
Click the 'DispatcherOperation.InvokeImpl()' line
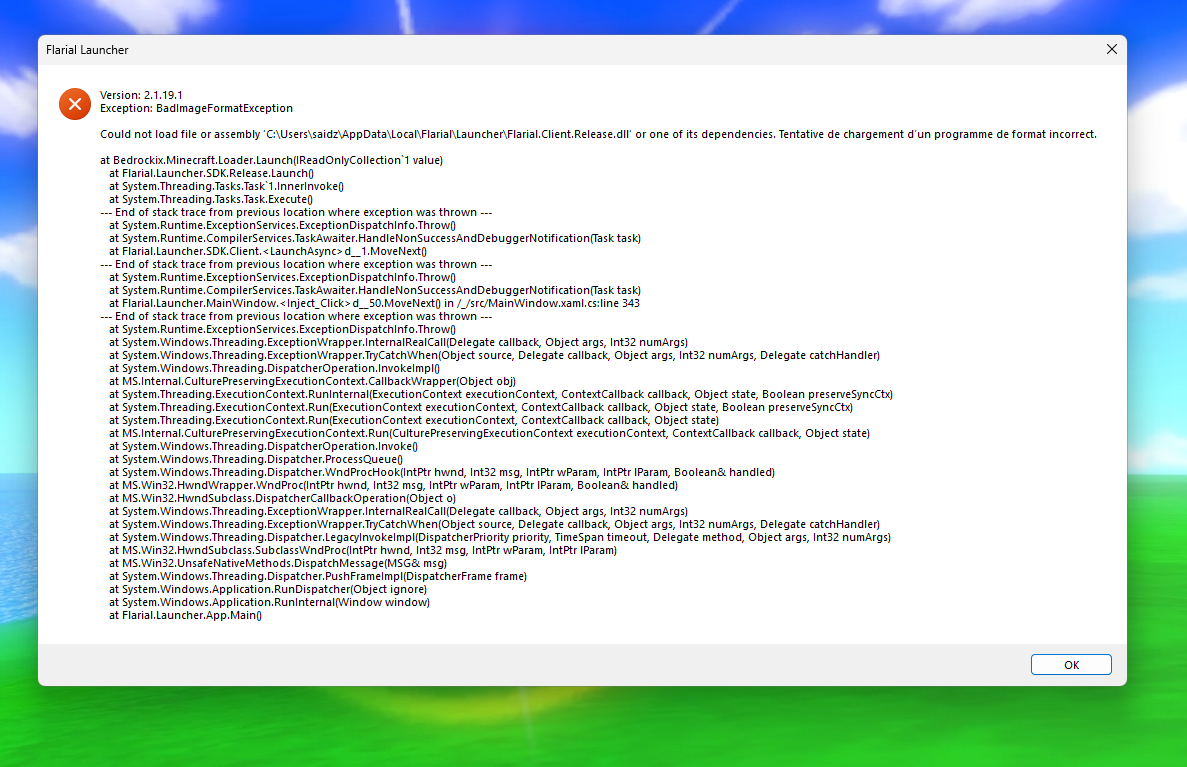coord(274,368)
